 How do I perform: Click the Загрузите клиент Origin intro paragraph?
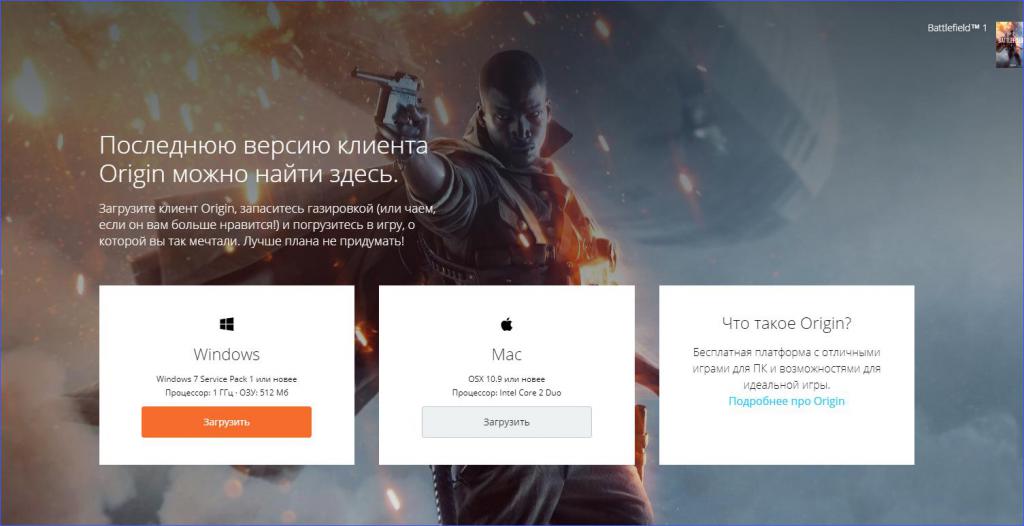(x=266, y=225)
